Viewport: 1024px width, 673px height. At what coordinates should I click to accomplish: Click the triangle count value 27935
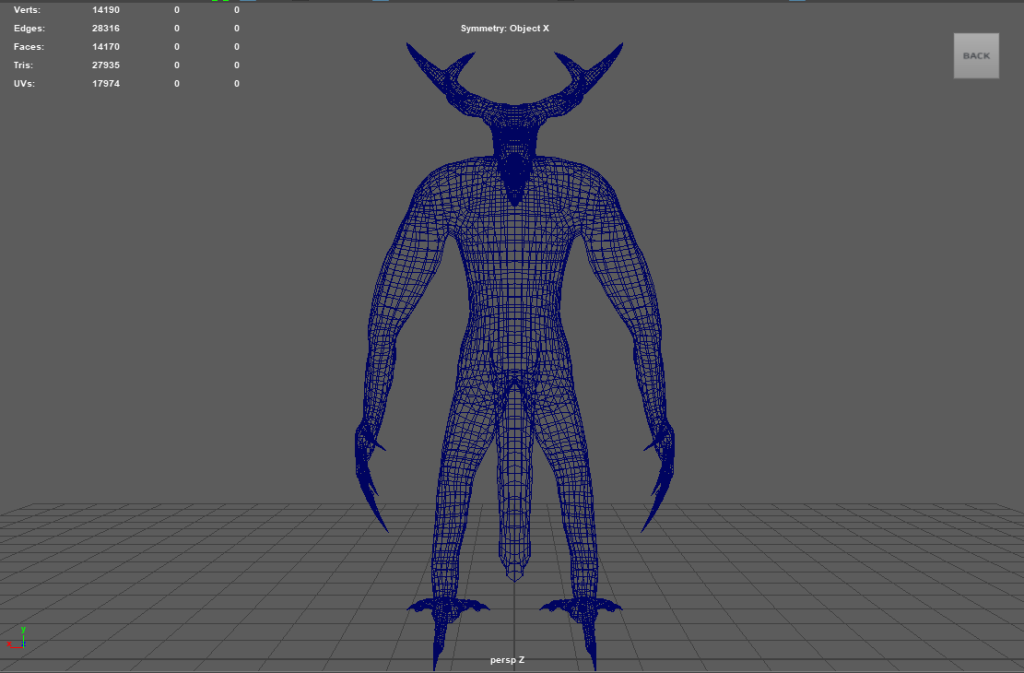click(x=105, y=65)
